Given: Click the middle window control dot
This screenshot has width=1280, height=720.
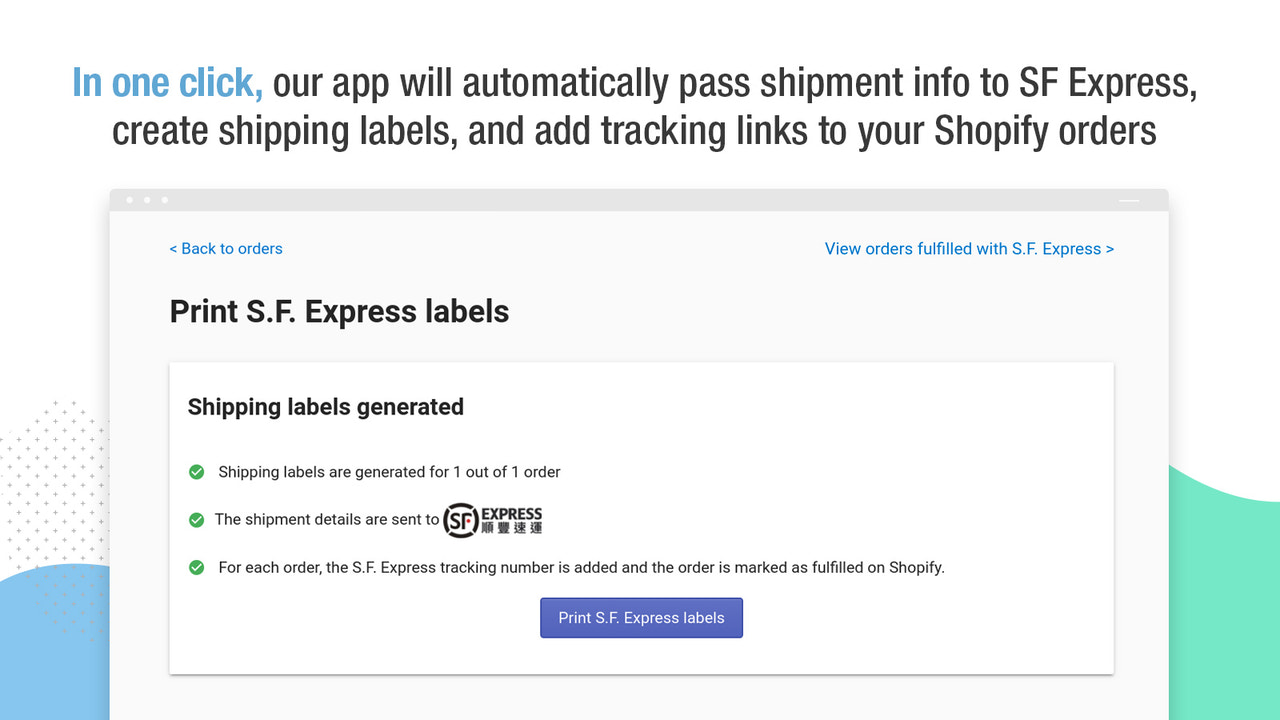Looking at the screenshot, I should point(147,199).
